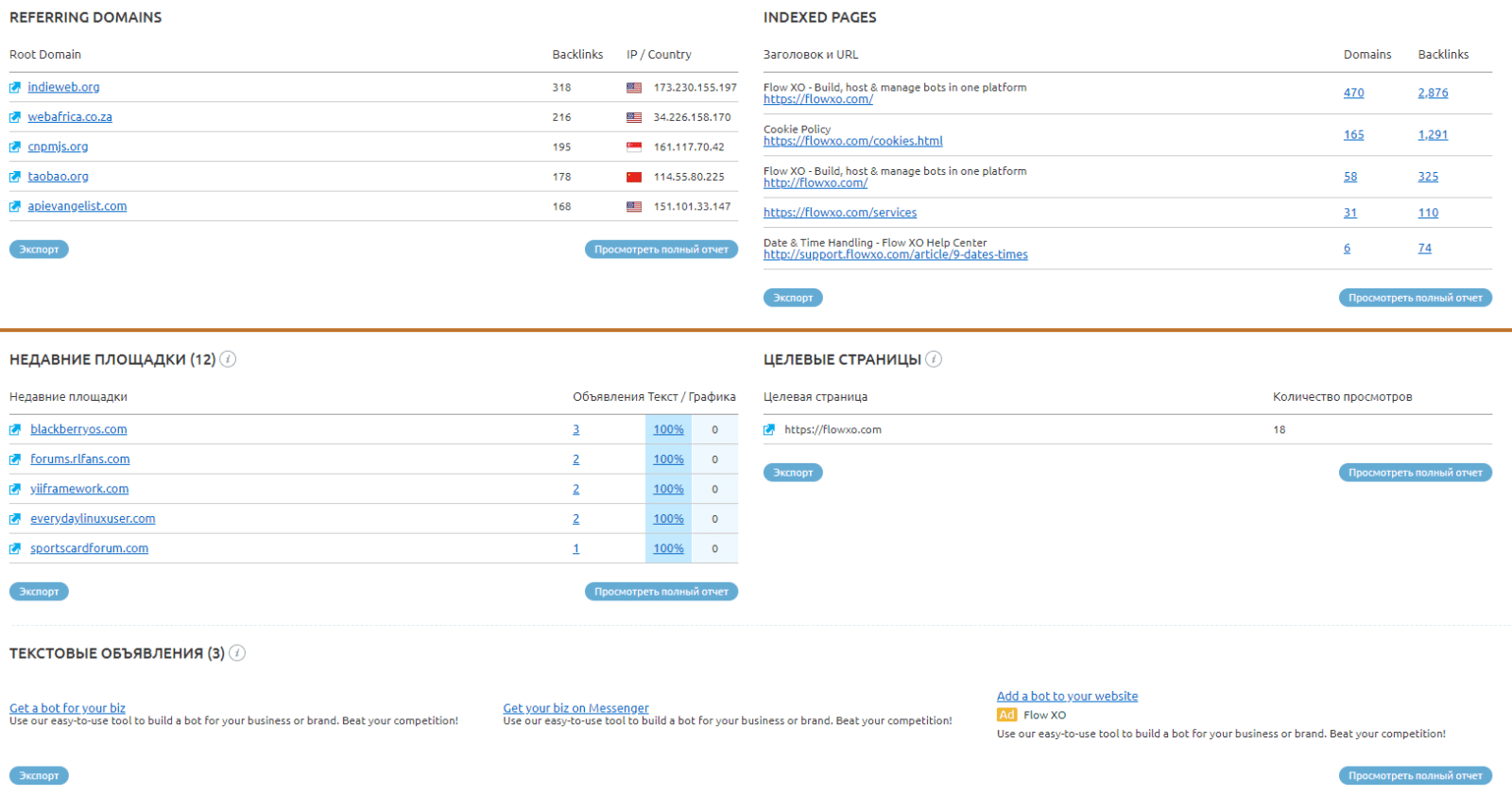The height and width of the screenshot is (796, 1512).
Task: Open the 3 ads count for blackberryos.com
Action: 576,430
